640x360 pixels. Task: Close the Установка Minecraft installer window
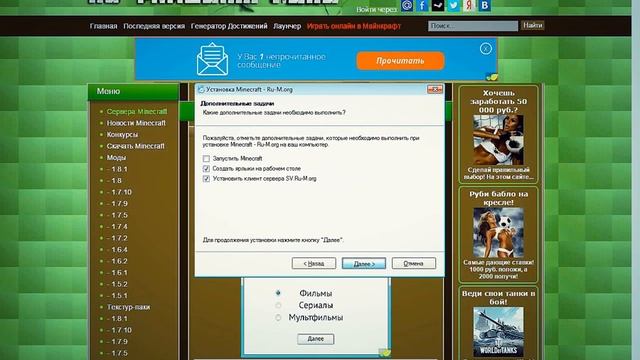click(435, 89)
